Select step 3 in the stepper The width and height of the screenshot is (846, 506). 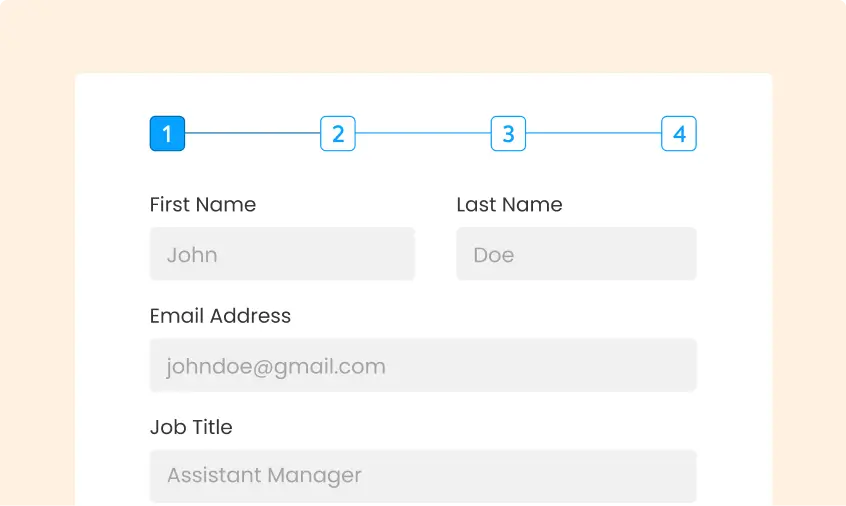point(508,133)
